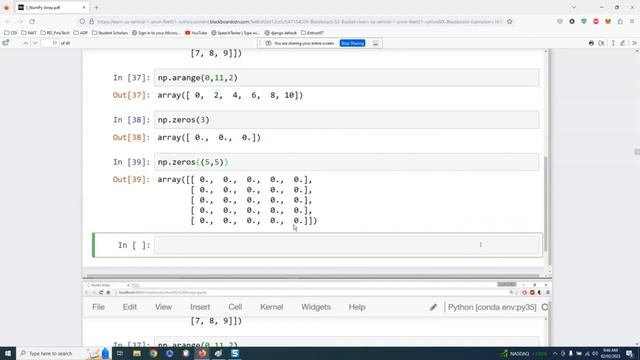
Task: Click the pencil edit-mode icon in Jupyter
Action: [x=433, y=307]
